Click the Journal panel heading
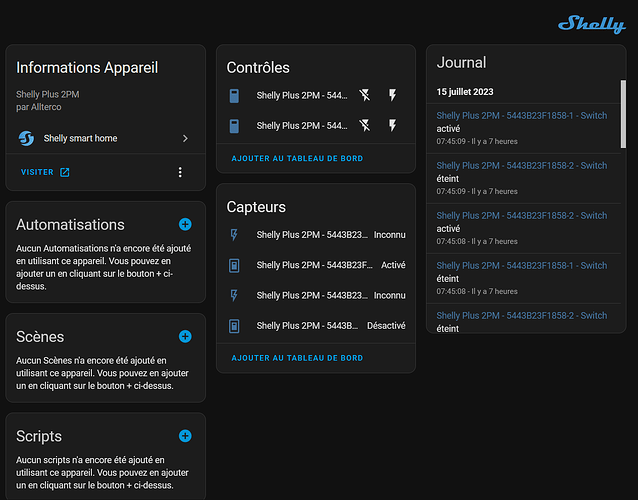 click(x=461, y=63)
